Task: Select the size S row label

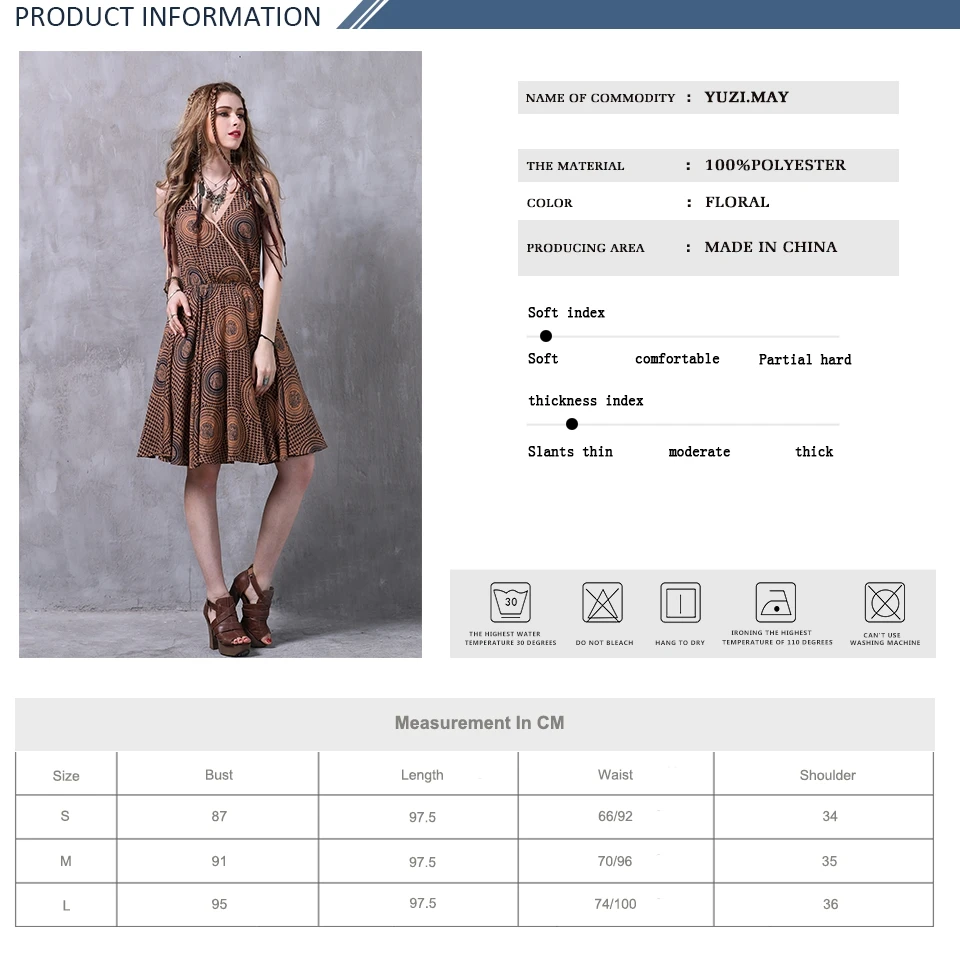Action: click(x=65, y=816)
